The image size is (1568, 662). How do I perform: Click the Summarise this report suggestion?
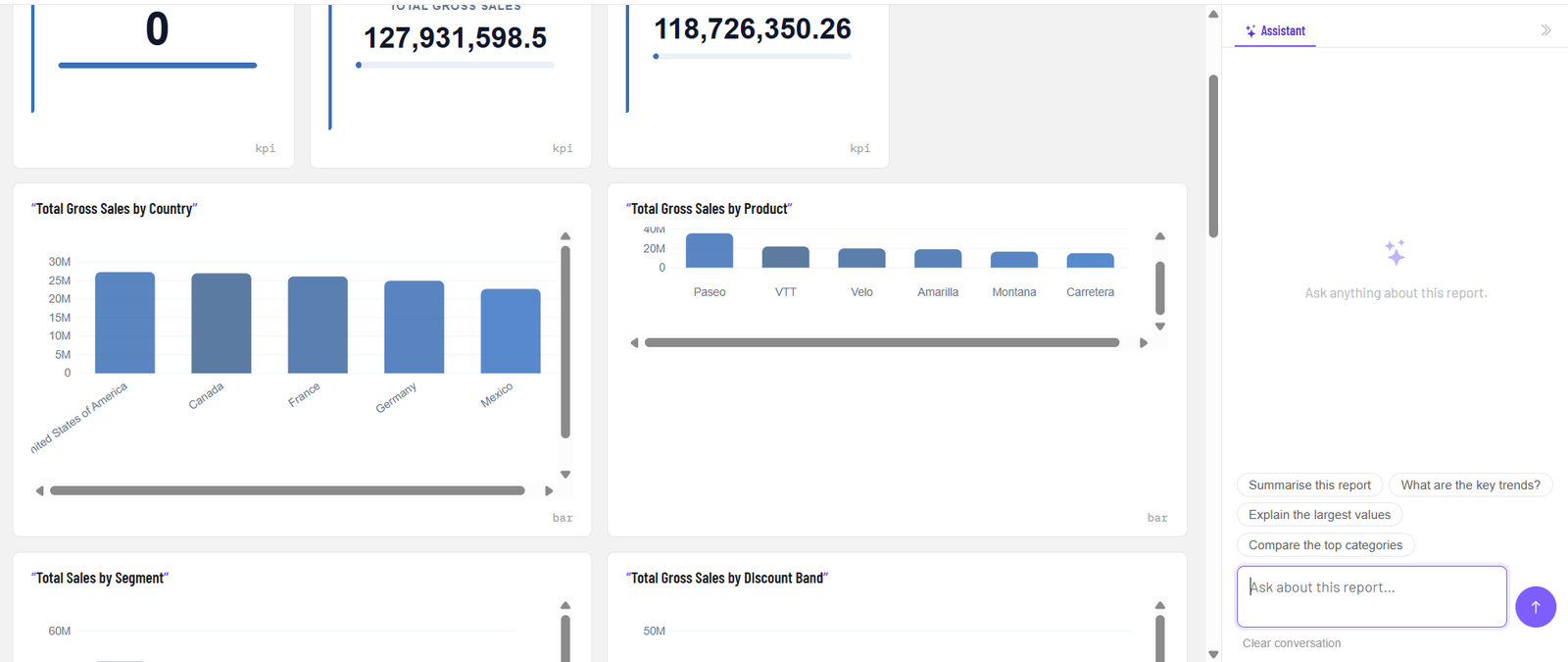click(1309, 484)
